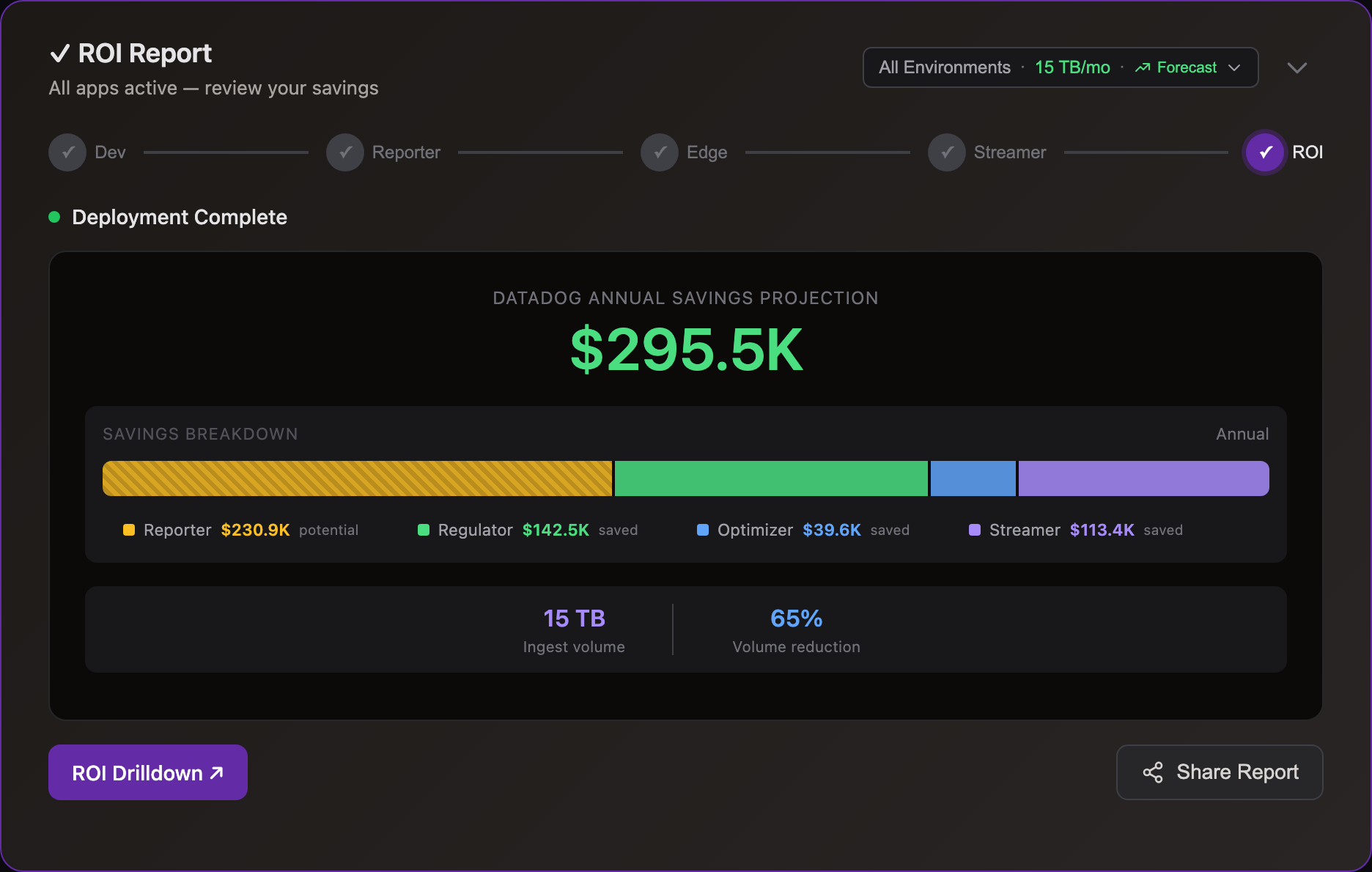This screenshot has height=872, width=1372.
Task: Toggle the green Deployment Complete status dot
Action: 54,217
